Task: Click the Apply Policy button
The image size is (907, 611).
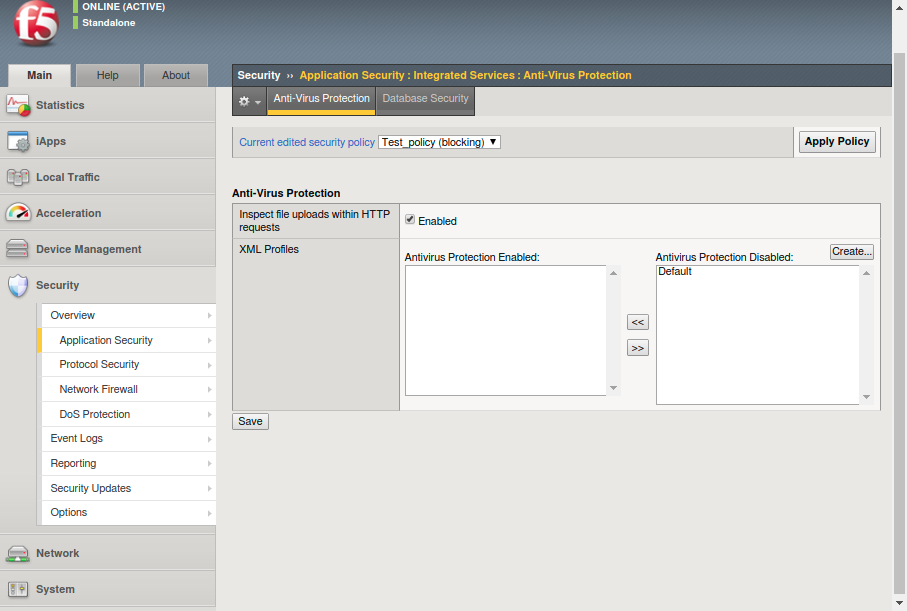Action: click(x=836, y=141)
